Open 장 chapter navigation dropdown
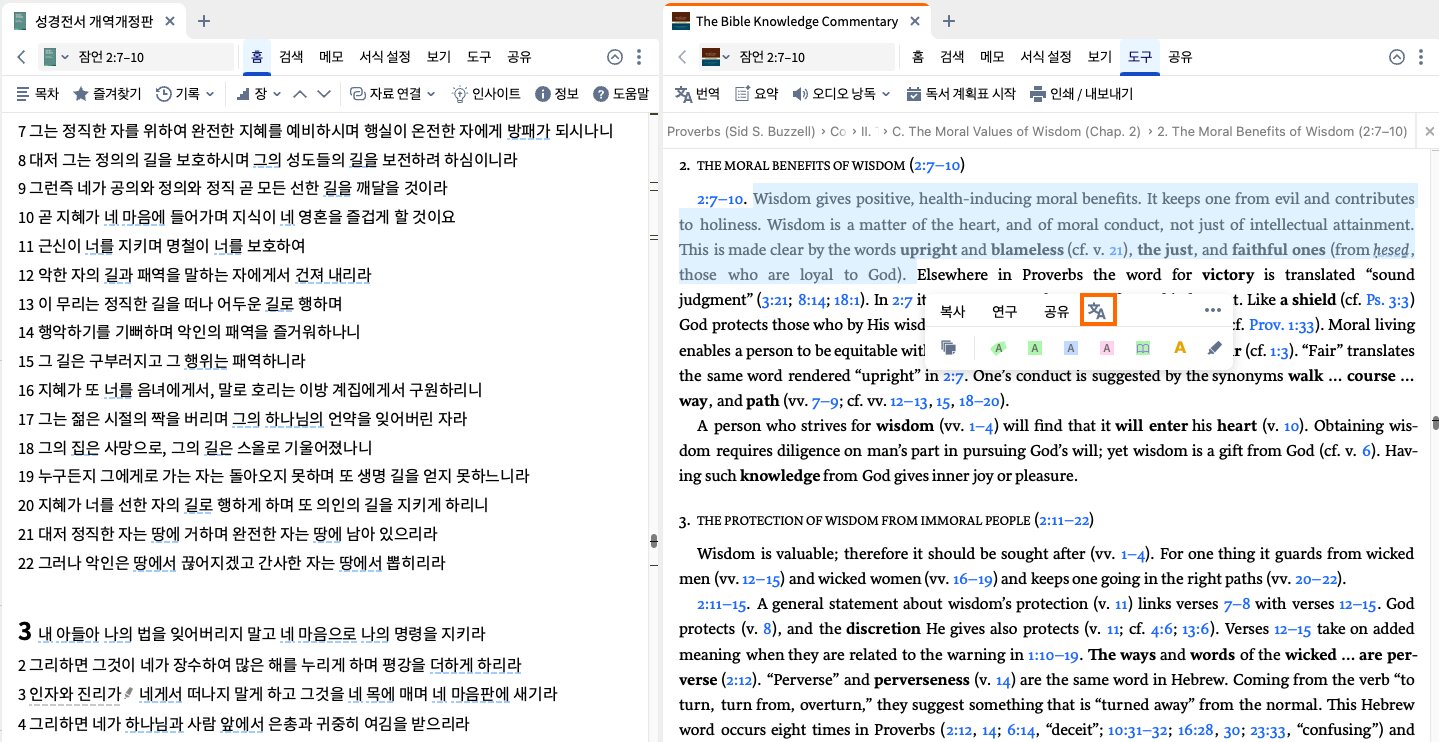The height and width of the screenshot is (742, 1439). [258, 94]
